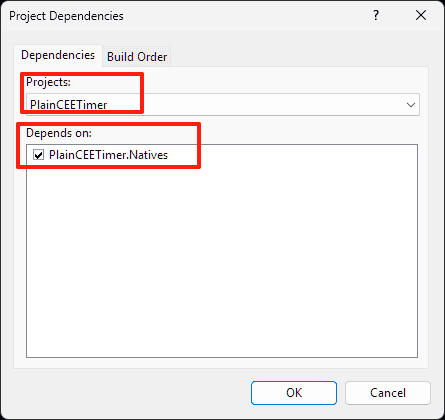Click the empty footer left of OK
445x420 pixels.
click(x=130, y=393)
